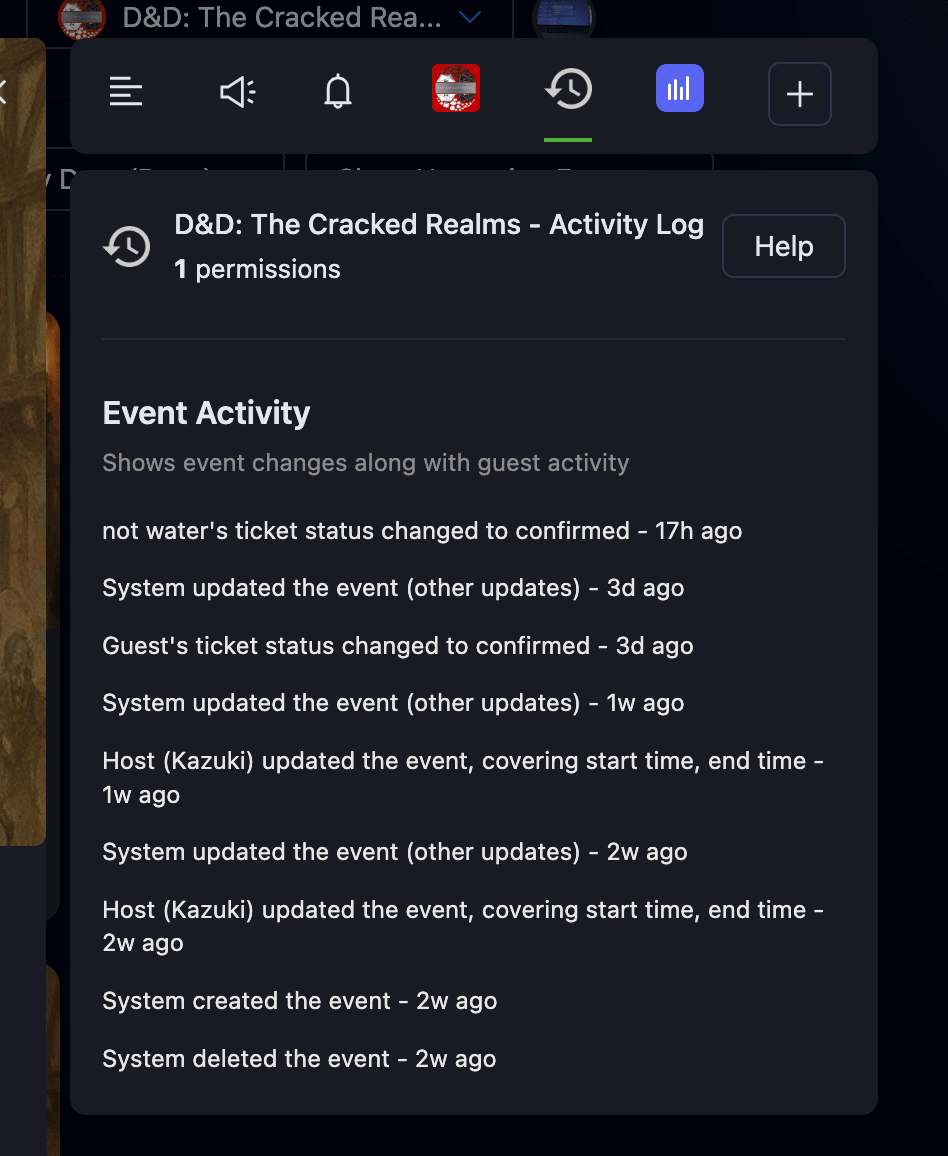Click the System created the event entry
948x1156 pixels.
tap(298, 1000)
